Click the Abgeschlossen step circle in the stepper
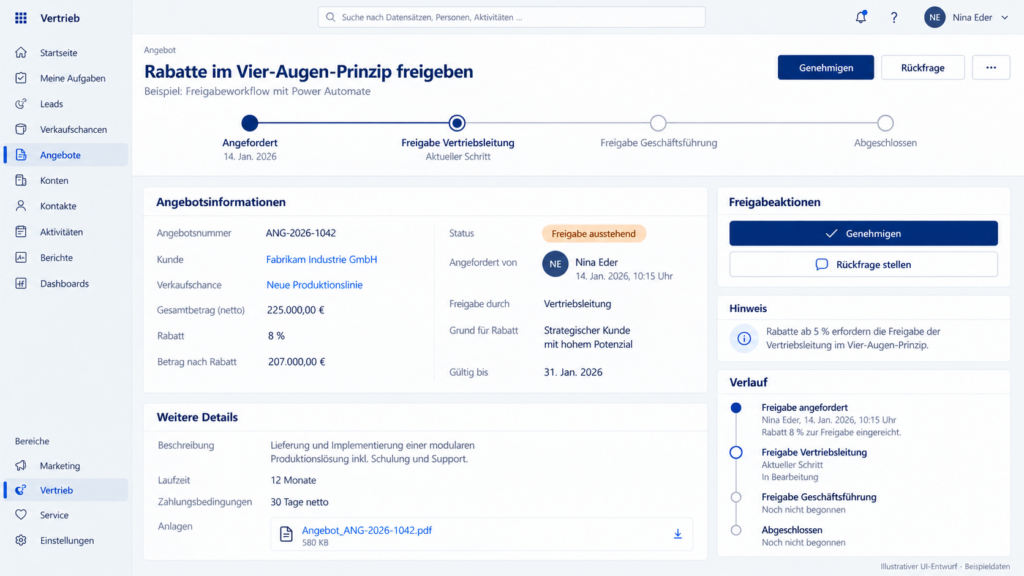 click(x=886, y=123)
